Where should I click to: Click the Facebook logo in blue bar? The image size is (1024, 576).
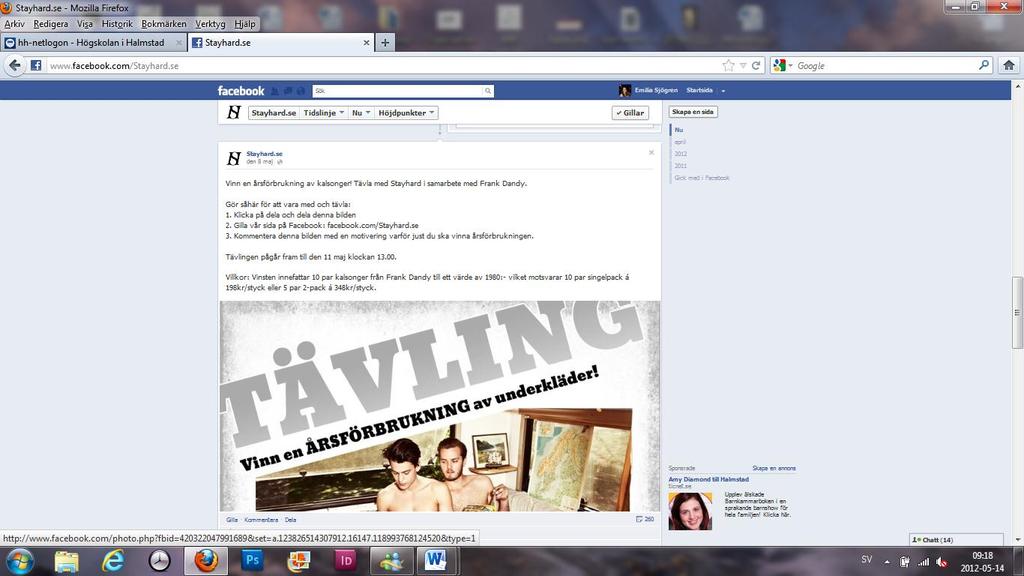pos(241,91)
